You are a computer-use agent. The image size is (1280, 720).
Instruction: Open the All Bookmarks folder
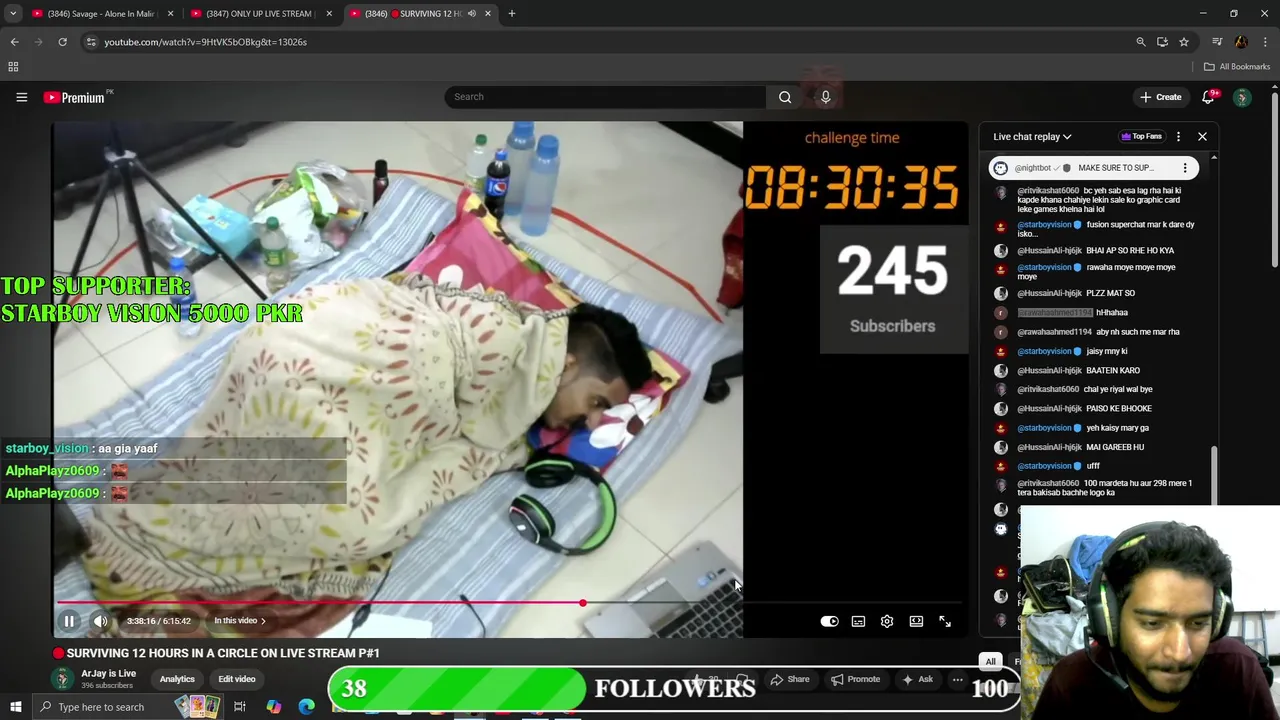pyautogui.click(x=1237, y=67)
